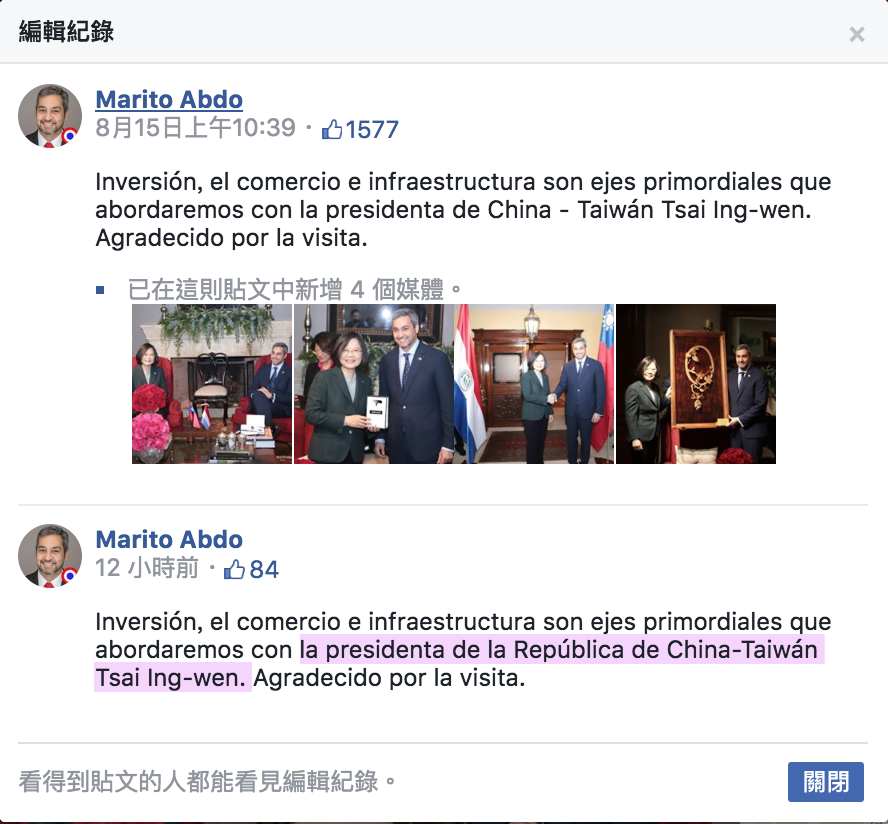Click the thumbs-up icon beside 1577
Screen dimensions: 888x824
pos(332,130)
